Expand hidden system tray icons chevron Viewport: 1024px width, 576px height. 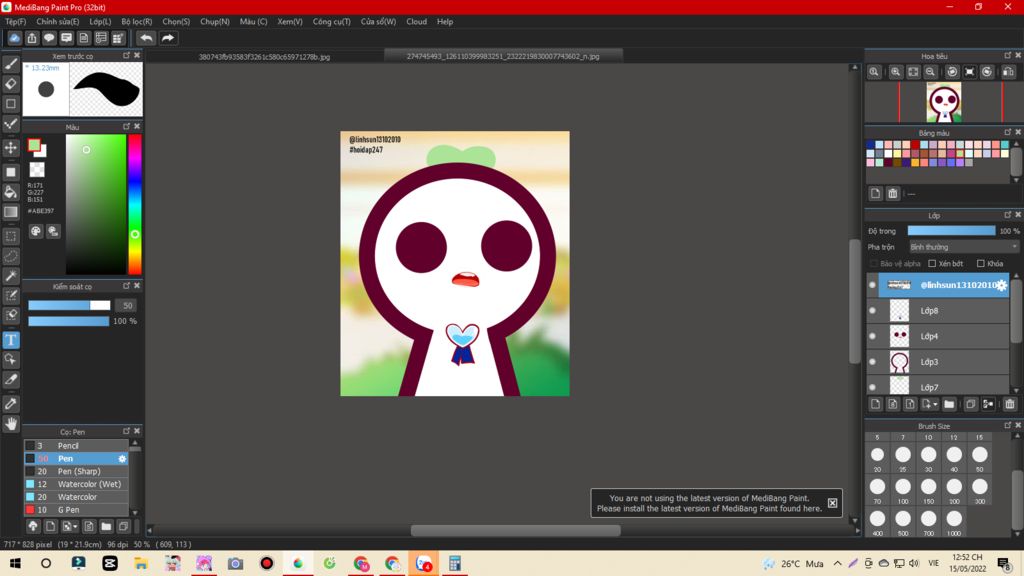click(x=837, y=563)
